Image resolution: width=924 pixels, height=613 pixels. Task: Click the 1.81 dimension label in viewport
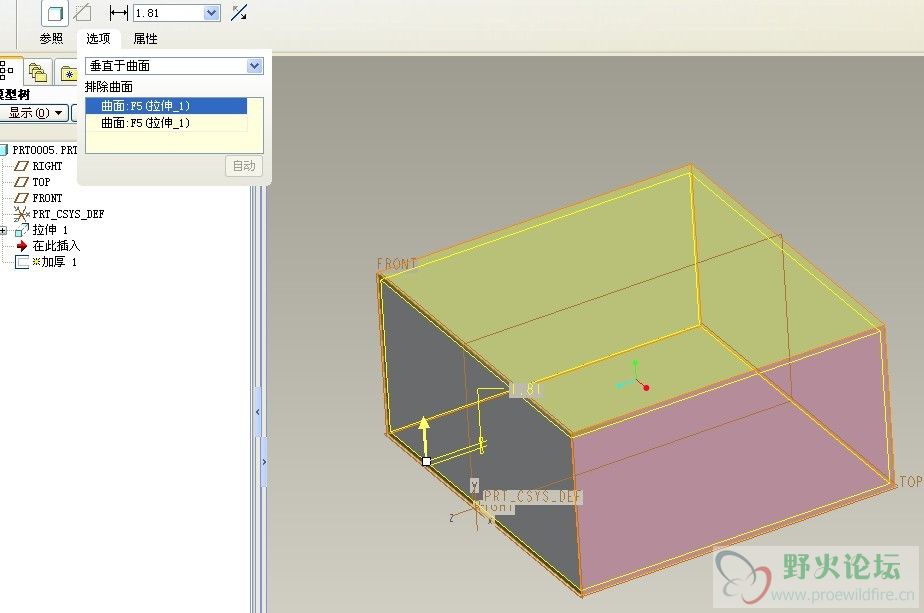pyautogui.click(x=526, y=390)
